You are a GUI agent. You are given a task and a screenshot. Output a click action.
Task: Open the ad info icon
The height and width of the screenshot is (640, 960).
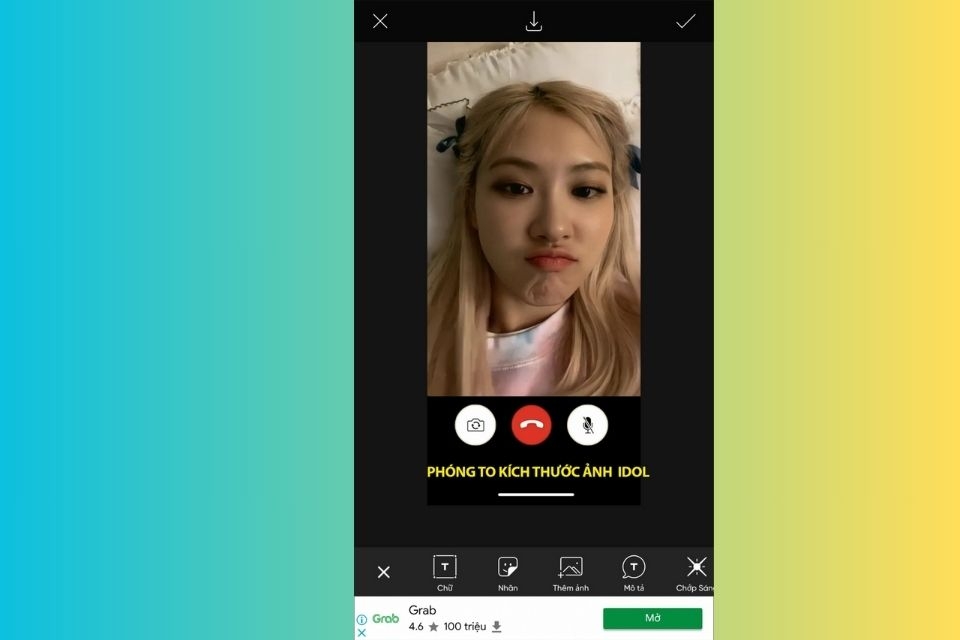coord(362,620)
